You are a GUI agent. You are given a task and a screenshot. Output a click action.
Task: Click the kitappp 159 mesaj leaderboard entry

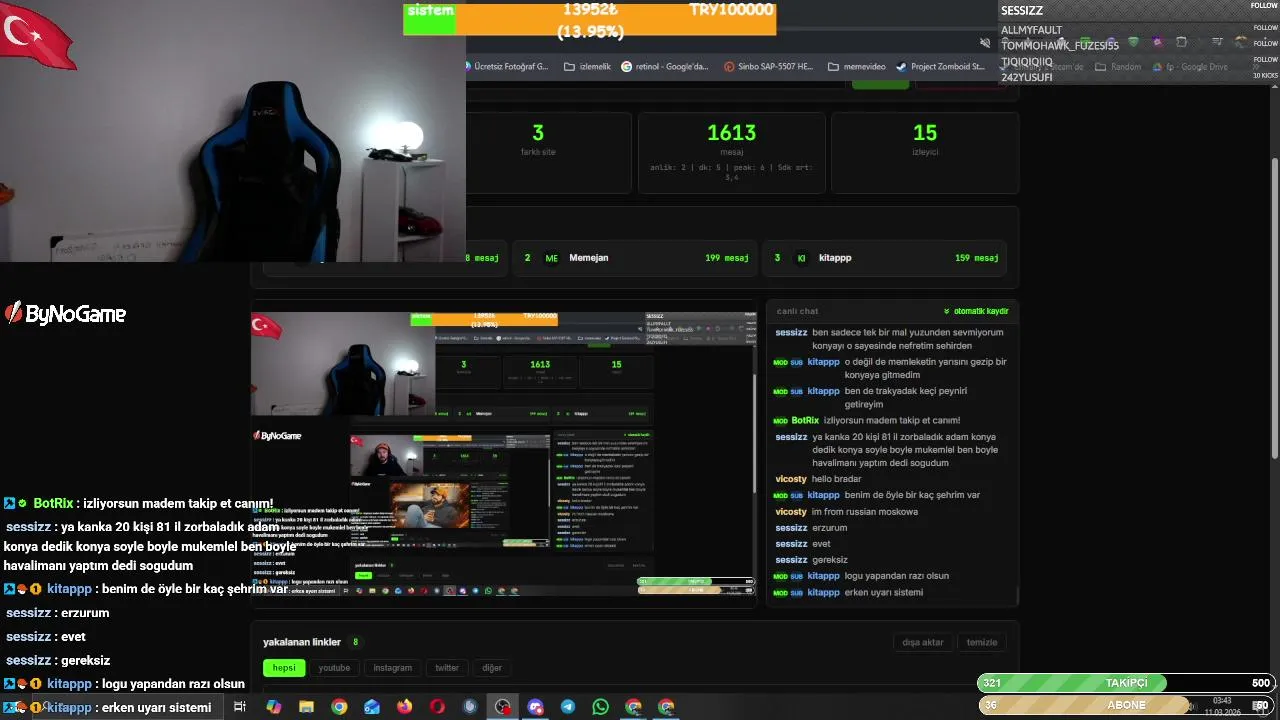tap(884, 258)
